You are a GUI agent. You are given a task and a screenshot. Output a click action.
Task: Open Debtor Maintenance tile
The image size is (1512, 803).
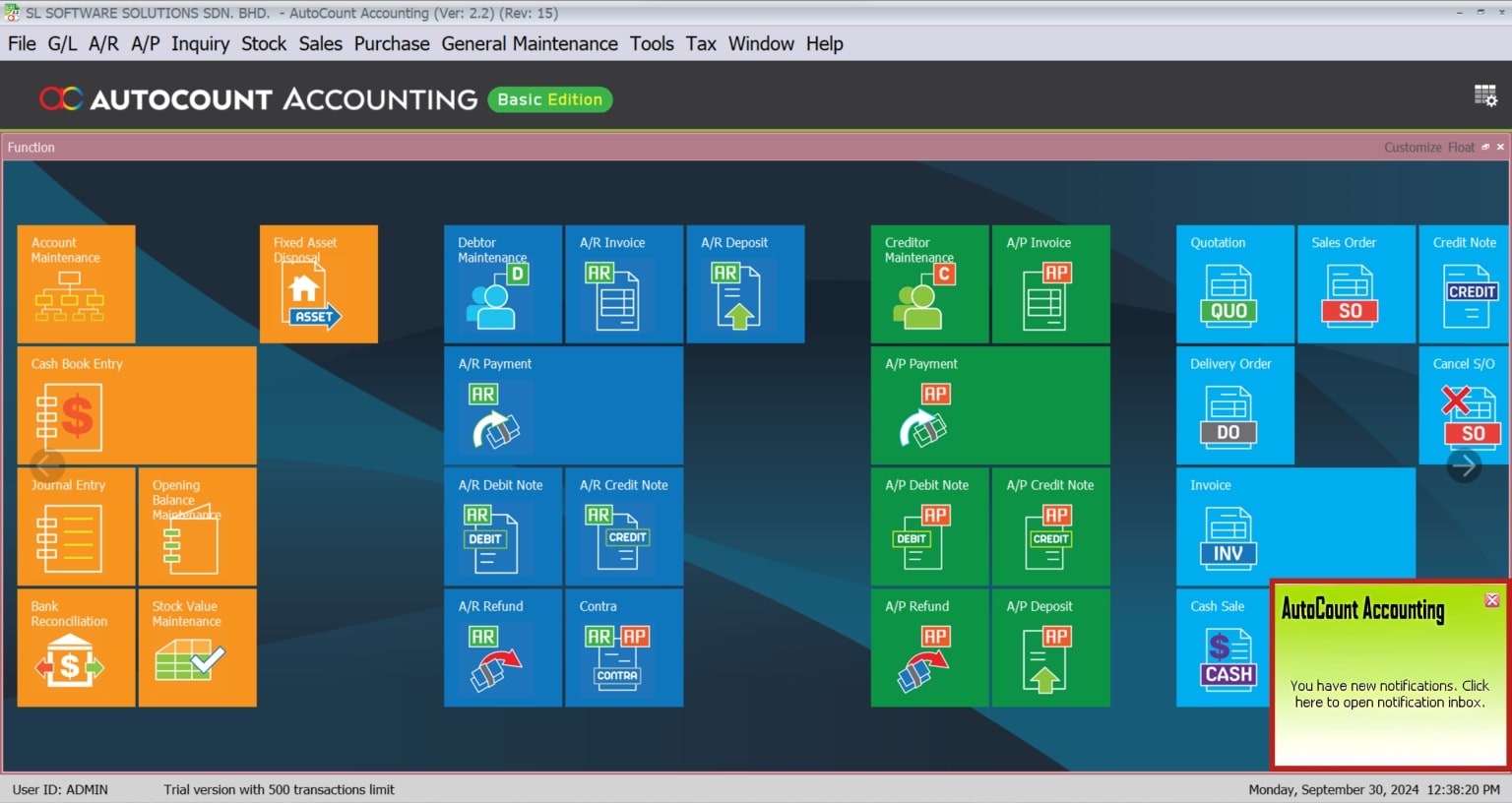point(502,284)
